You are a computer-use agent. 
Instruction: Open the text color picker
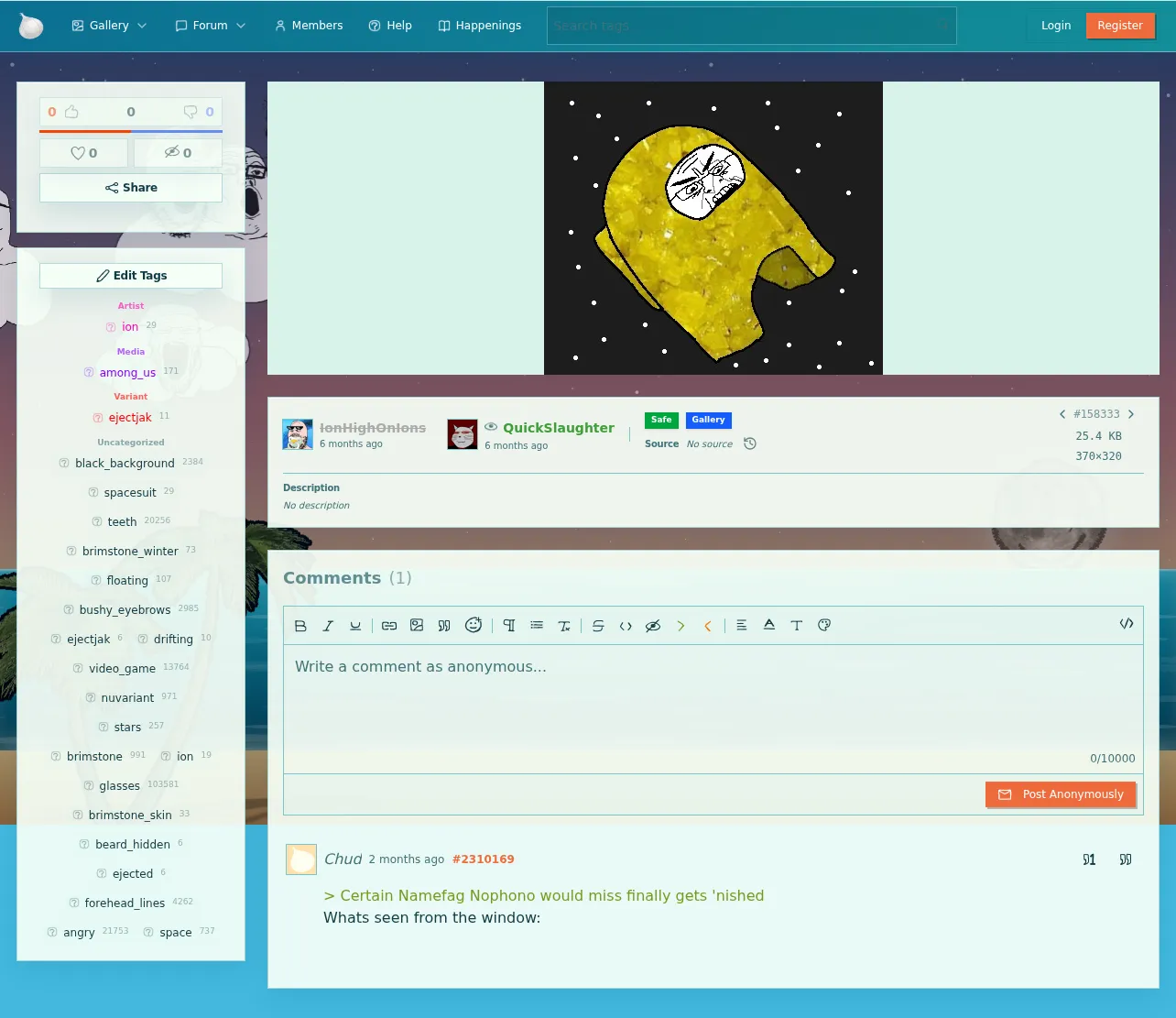[769, 626]
